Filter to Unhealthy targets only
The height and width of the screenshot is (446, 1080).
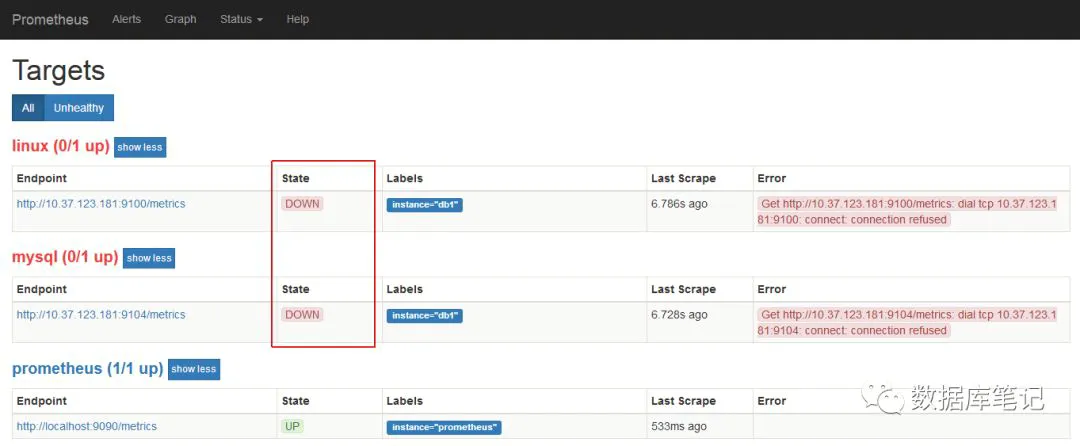[79, 108]
